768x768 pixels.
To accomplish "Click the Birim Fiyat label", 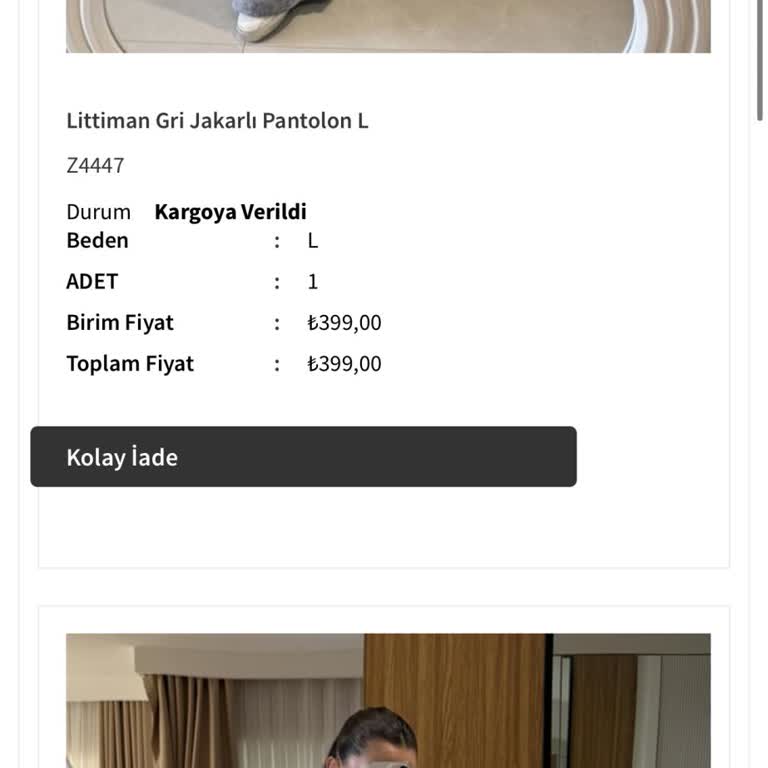I will click(x=120, y=323).
